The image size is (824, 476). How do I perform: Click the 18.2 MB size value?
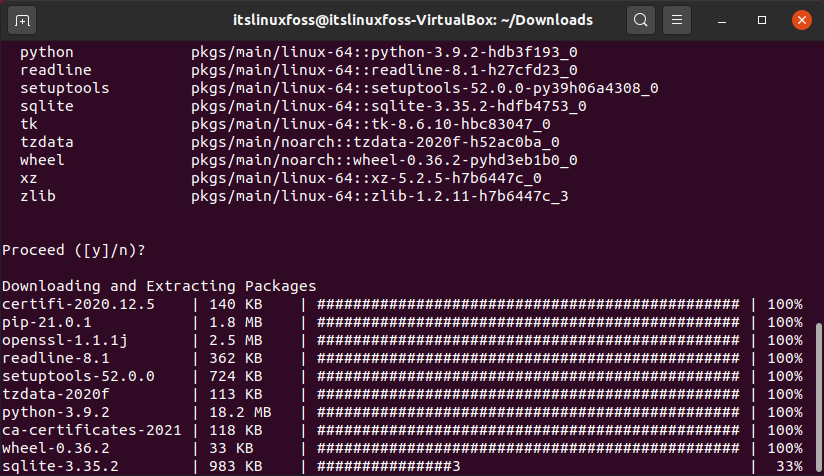tap(240, 412)
